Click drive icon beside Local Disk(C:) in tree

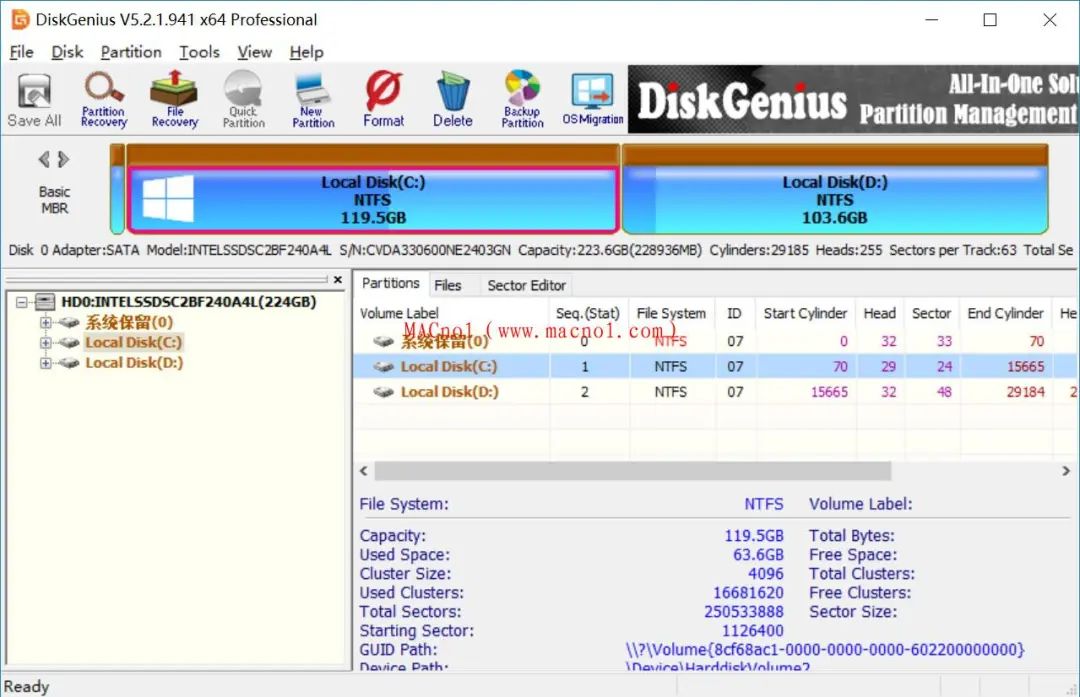tap(69, 342)
